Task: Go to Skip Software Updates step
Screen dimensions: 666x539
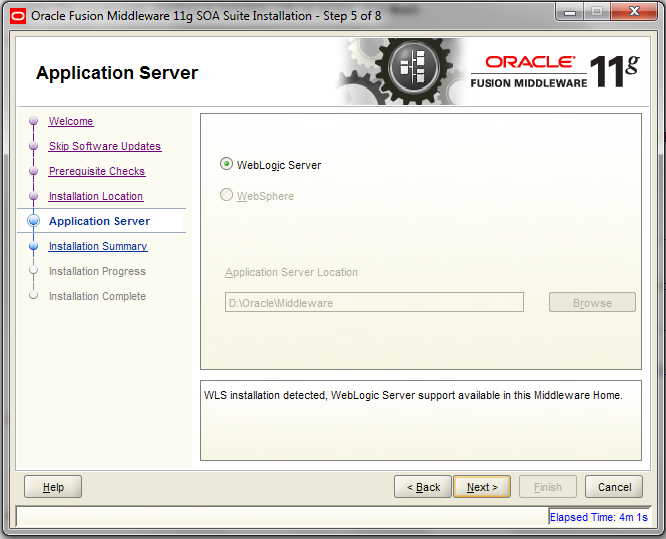Action: click(104, 146)
